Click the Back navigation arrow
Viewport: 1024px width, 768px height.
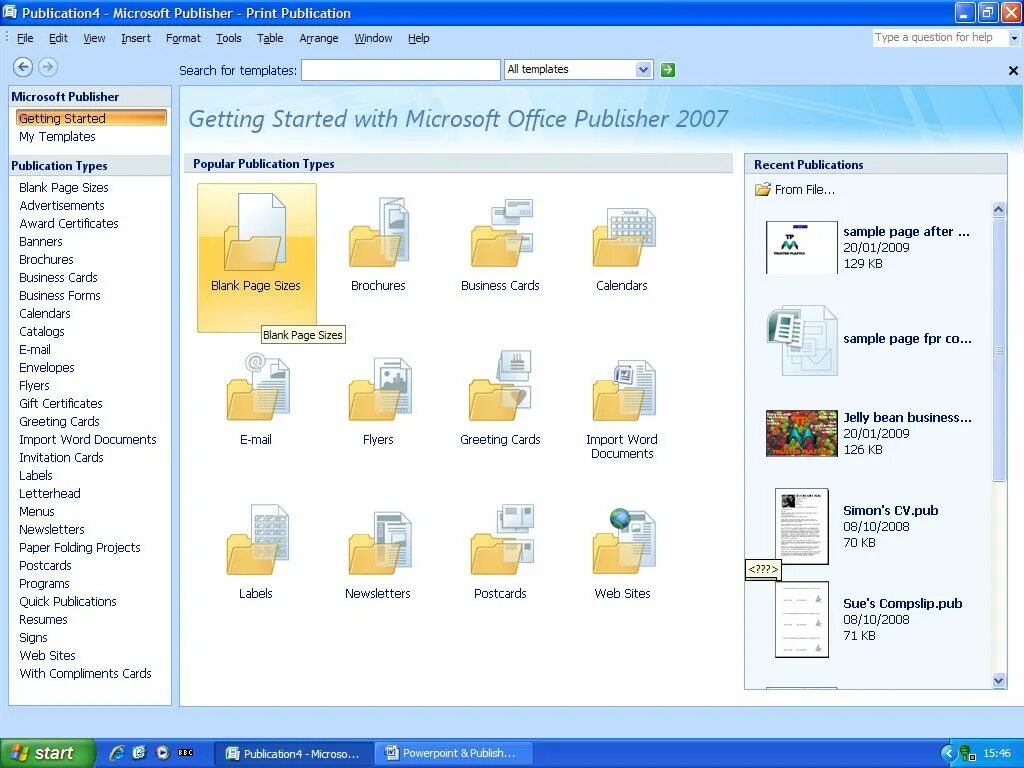23,67
